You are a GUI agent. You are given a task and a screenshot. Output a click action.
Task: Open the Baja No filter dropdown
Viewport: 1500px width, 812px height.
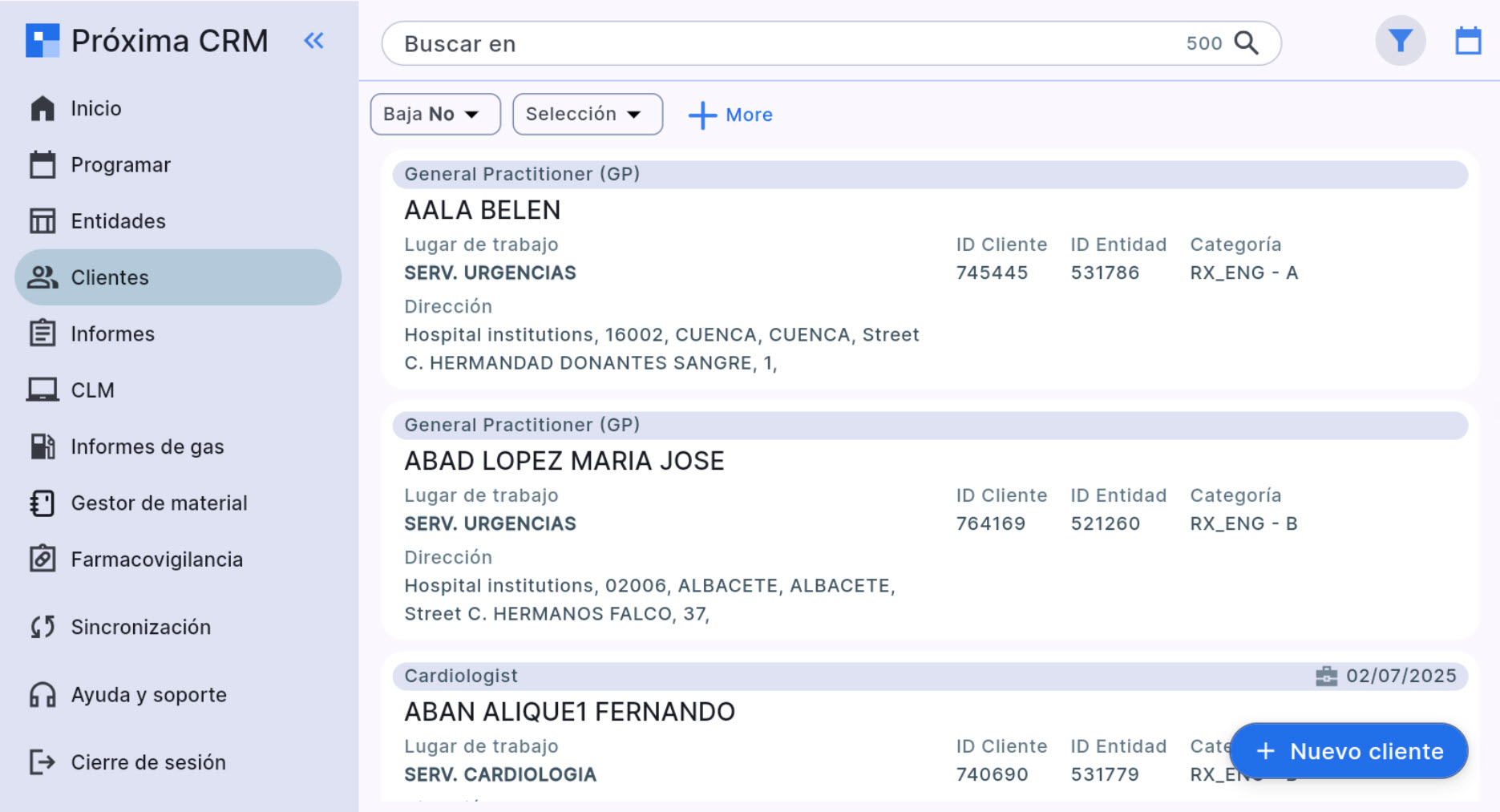[x=435, y=114]
